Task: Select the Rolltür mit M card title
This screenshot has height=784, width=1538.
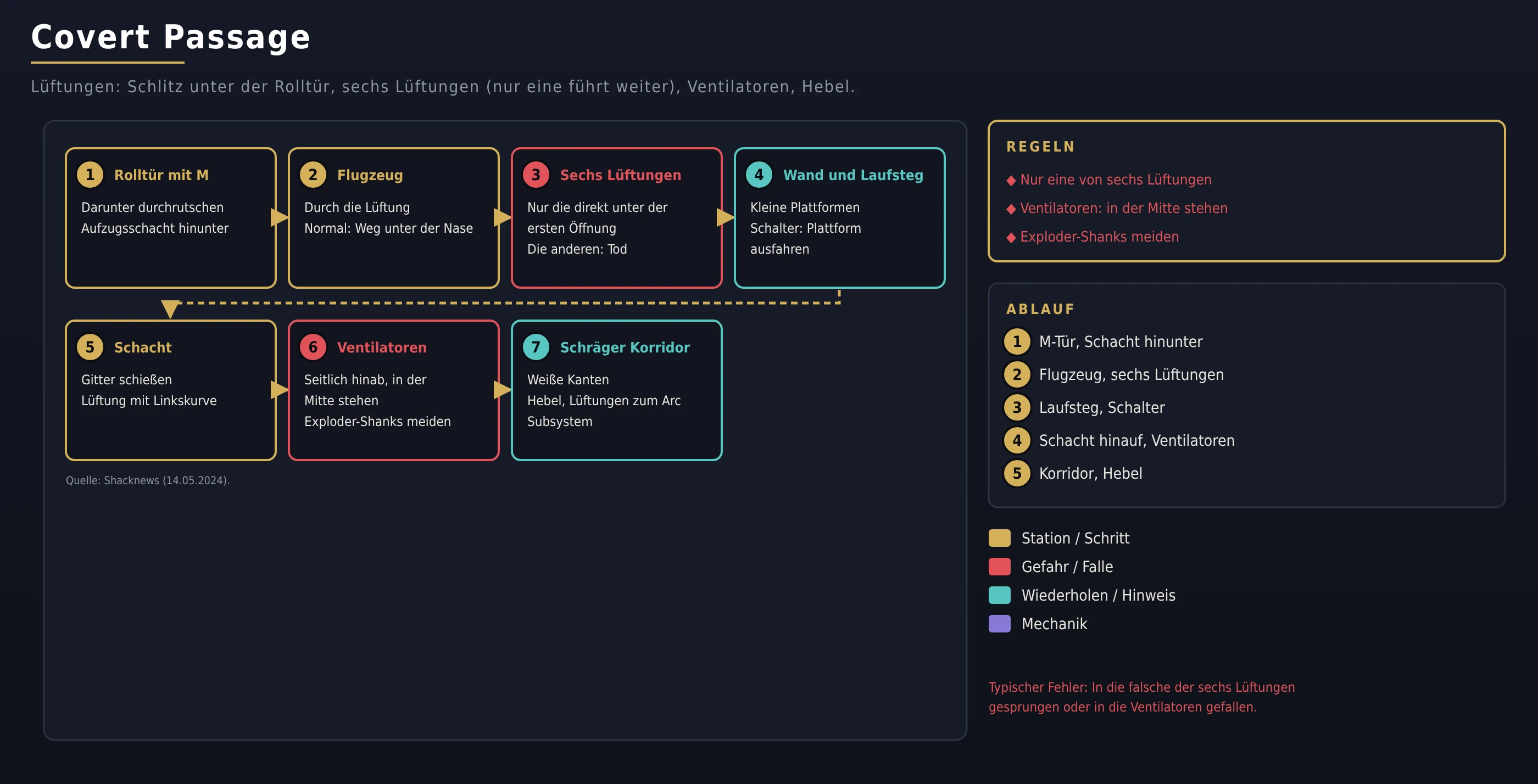Action: point(161,175)
